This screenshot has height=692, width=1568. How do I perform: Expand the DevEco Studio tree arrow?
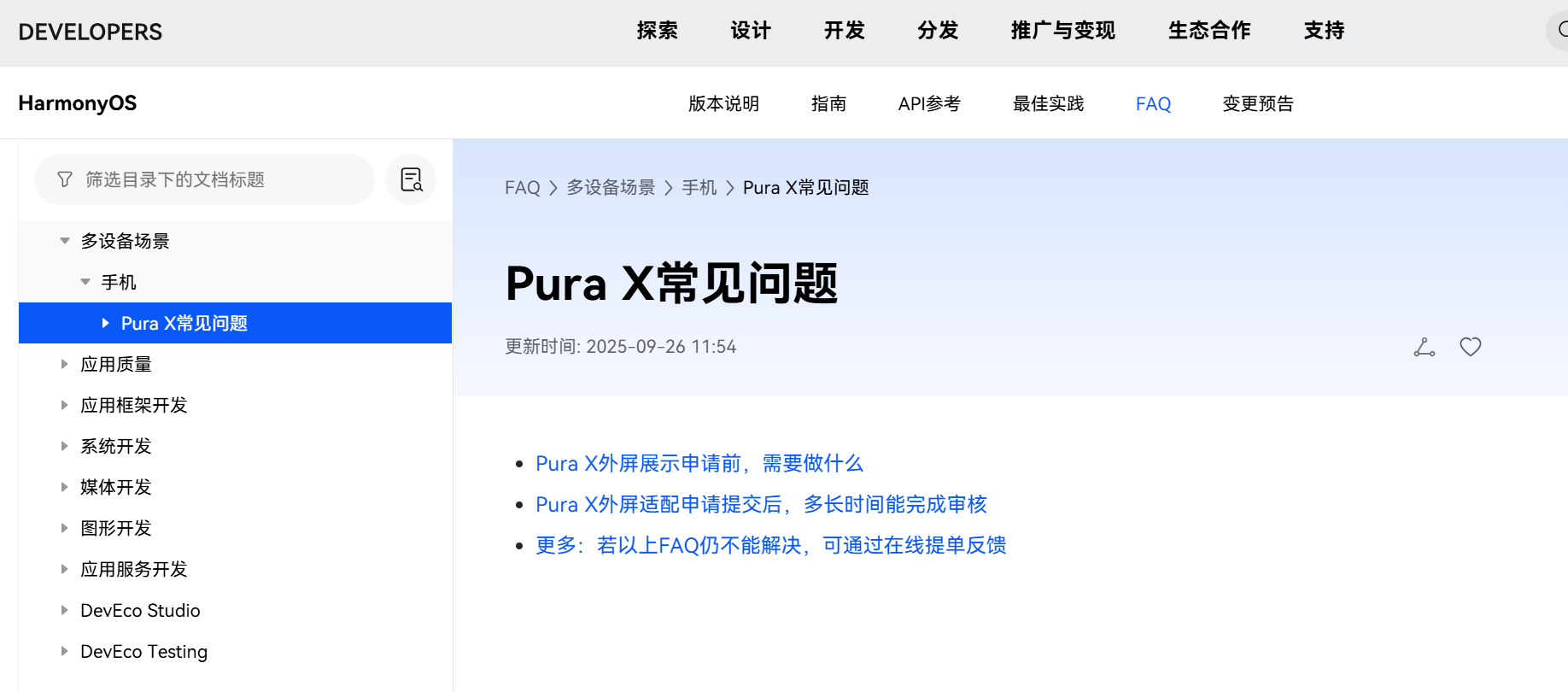tap(64, 610)
